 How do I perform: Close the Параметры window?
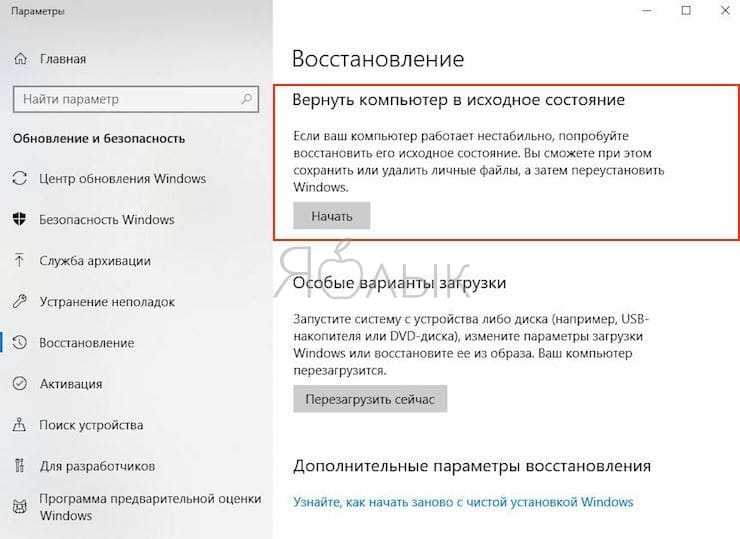[725, 10]
